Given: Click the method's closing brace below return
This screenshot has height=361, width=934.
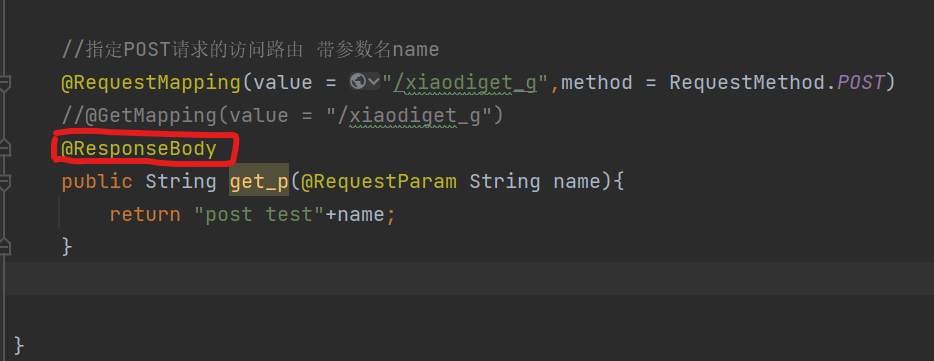Looking at the screenshot, I should [x=67, y=246].
